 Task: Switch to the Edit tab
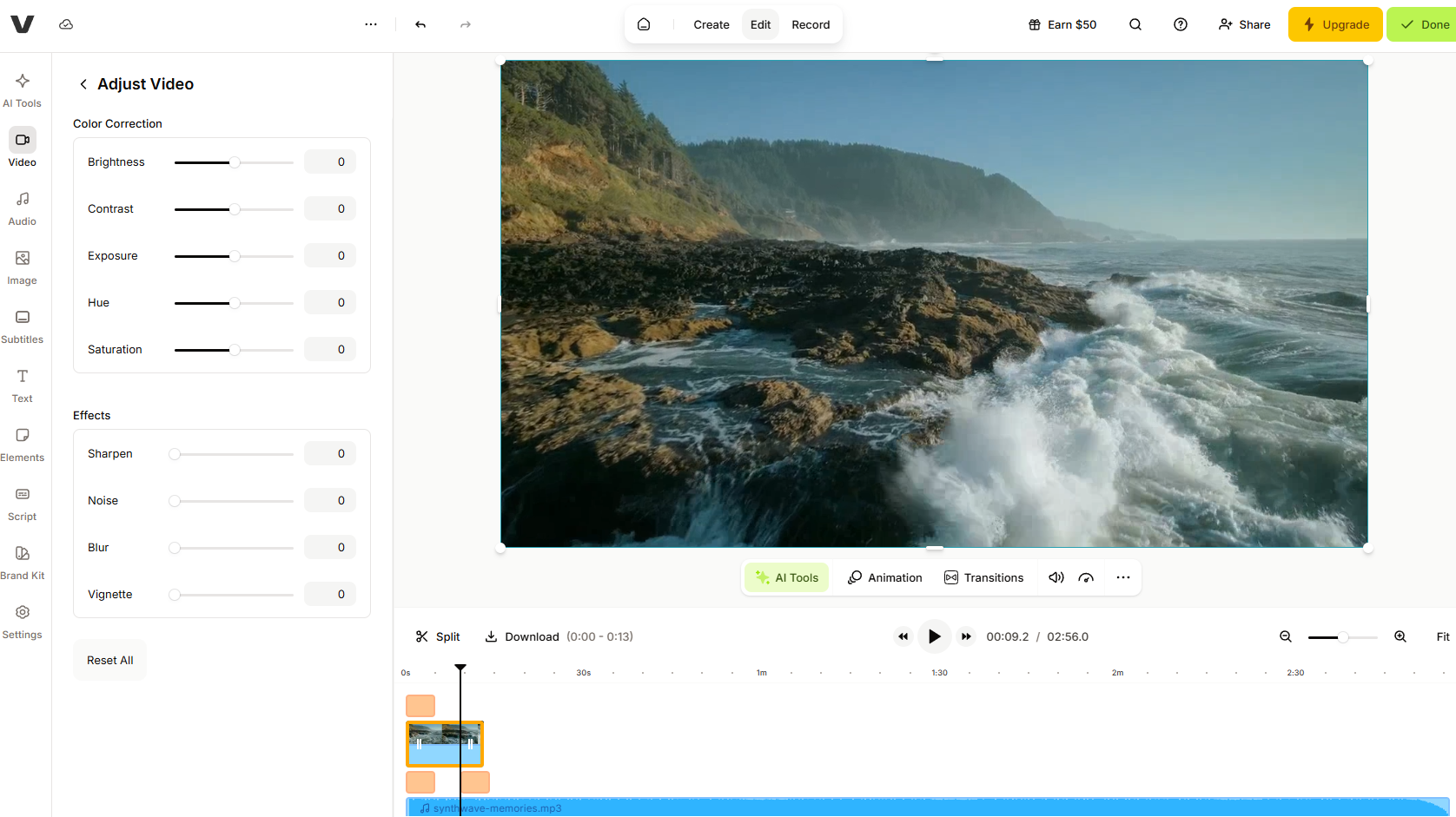click(x=761, y=24)
